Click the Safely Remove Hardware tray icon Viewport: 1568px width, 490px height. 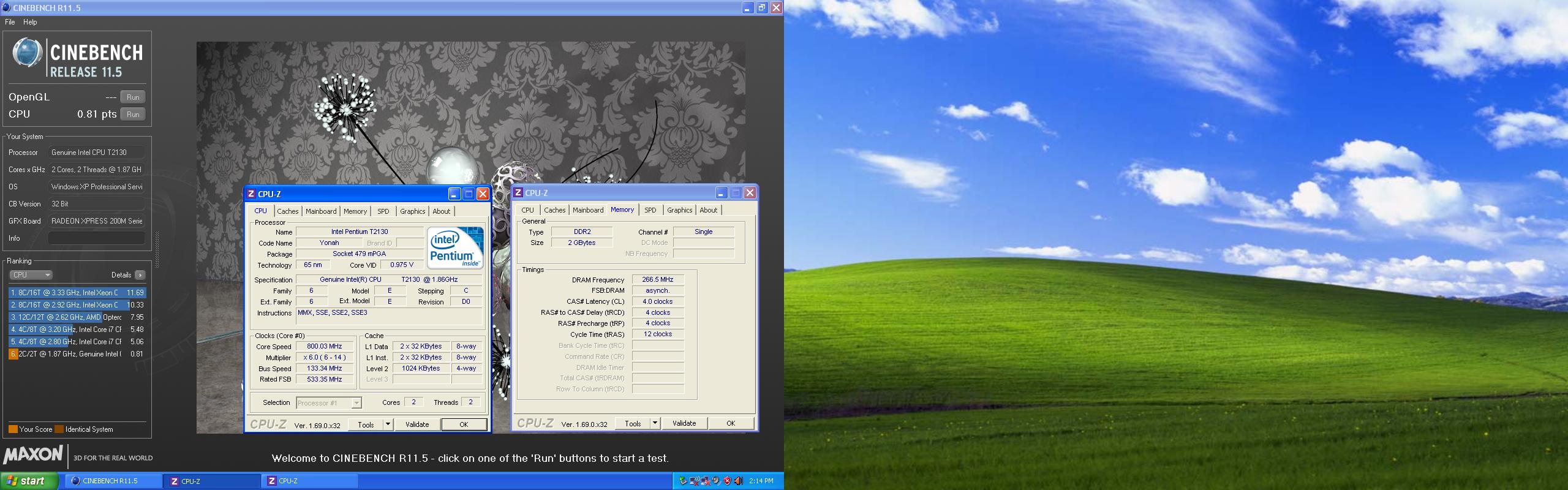tap(683, 481)
